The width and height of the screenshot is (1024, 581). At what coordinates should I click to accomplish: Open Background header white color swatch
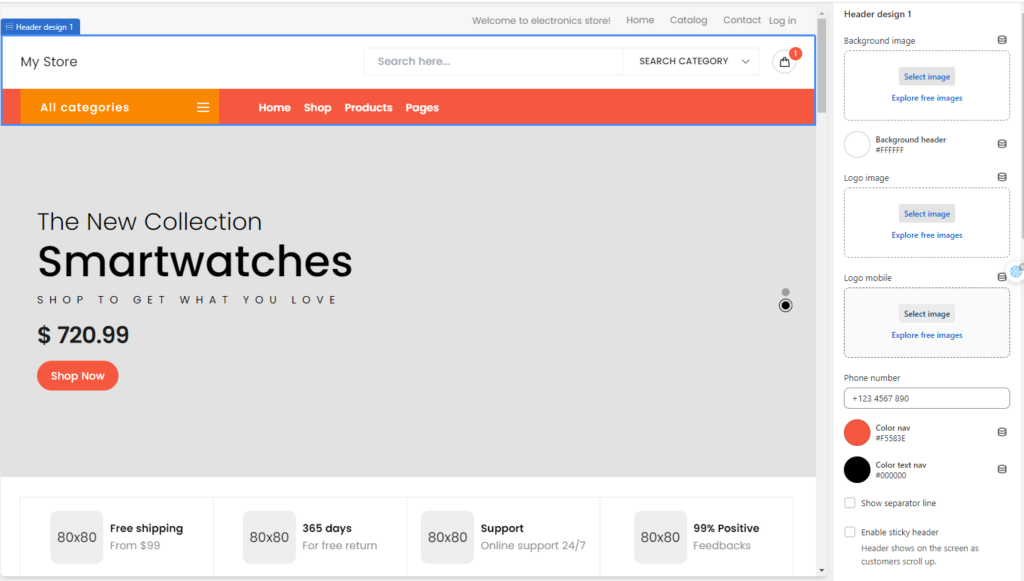(857, 144)
